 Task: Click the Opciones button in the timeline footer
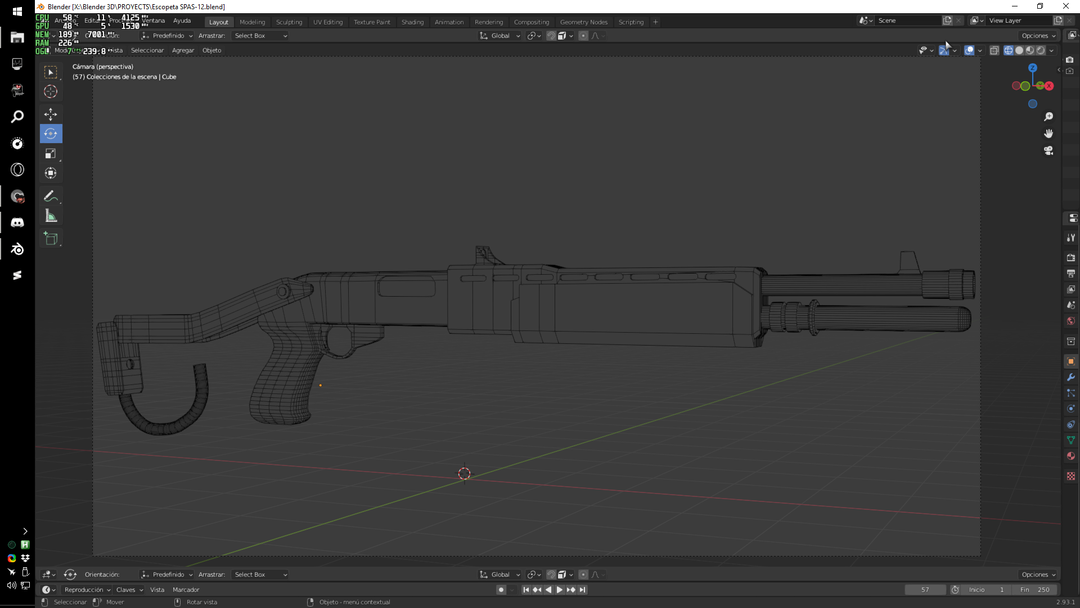(x=1036, y=574)
